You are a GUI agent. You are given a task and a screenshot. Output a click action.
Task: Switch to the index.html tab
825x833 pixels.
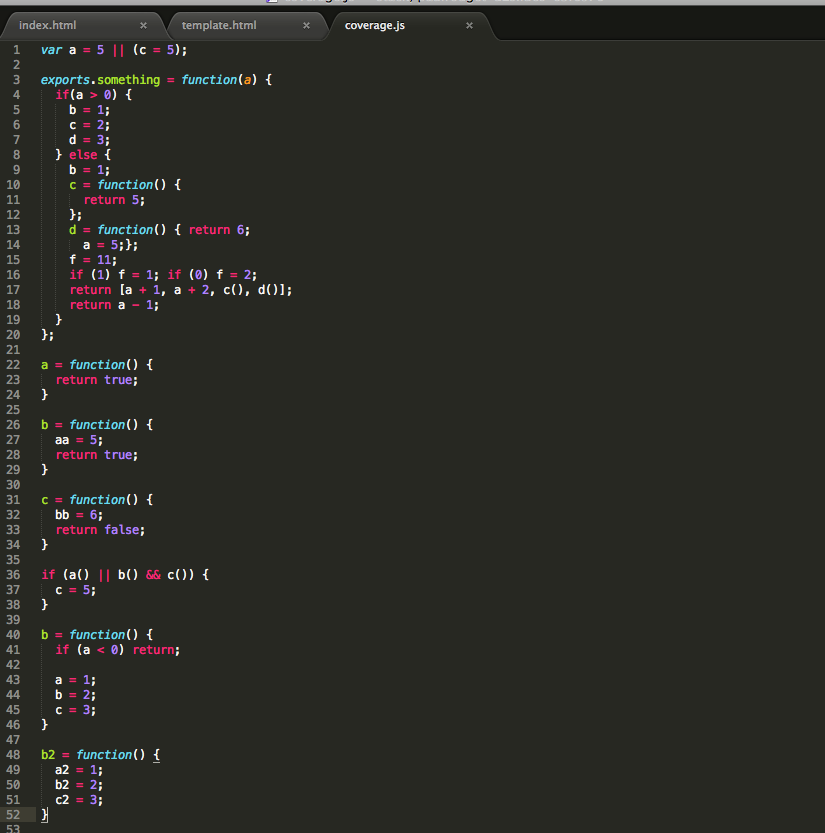(x=47, y=25)
